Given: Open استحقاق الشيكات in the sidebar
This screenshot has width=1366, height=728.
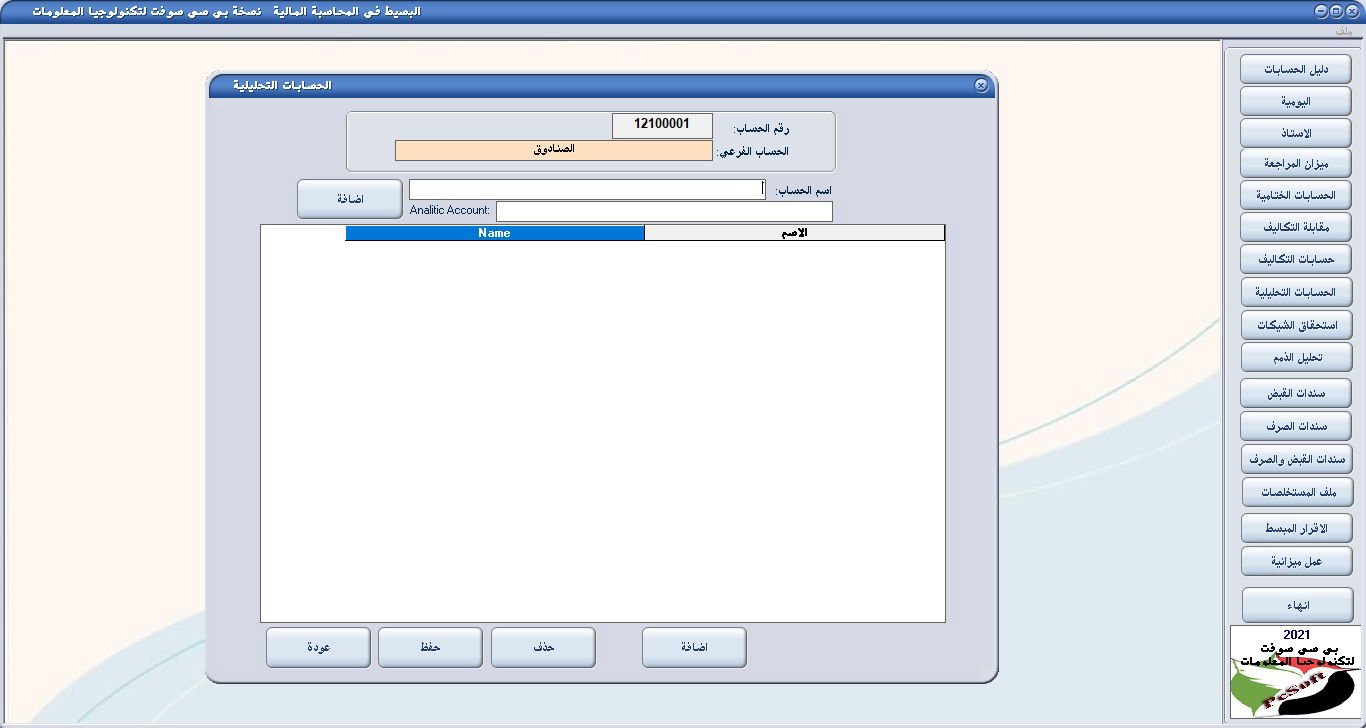Looking at the screenshot, I should click(1296, 325).
